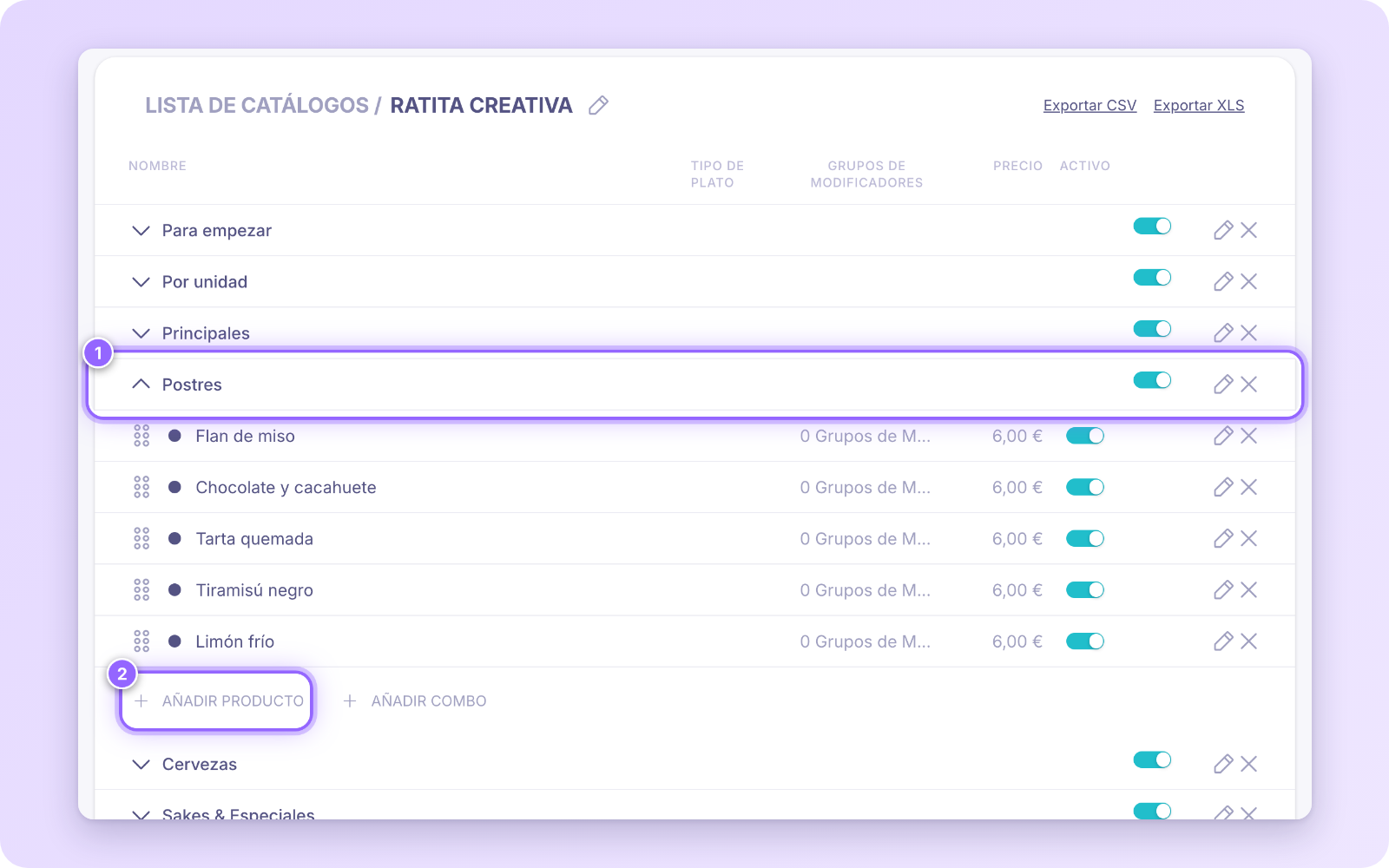Go back to LISTA DE CATÁLOGOS
The width and height of the screenshot is (1389, 868).
[x=257, y=106]
